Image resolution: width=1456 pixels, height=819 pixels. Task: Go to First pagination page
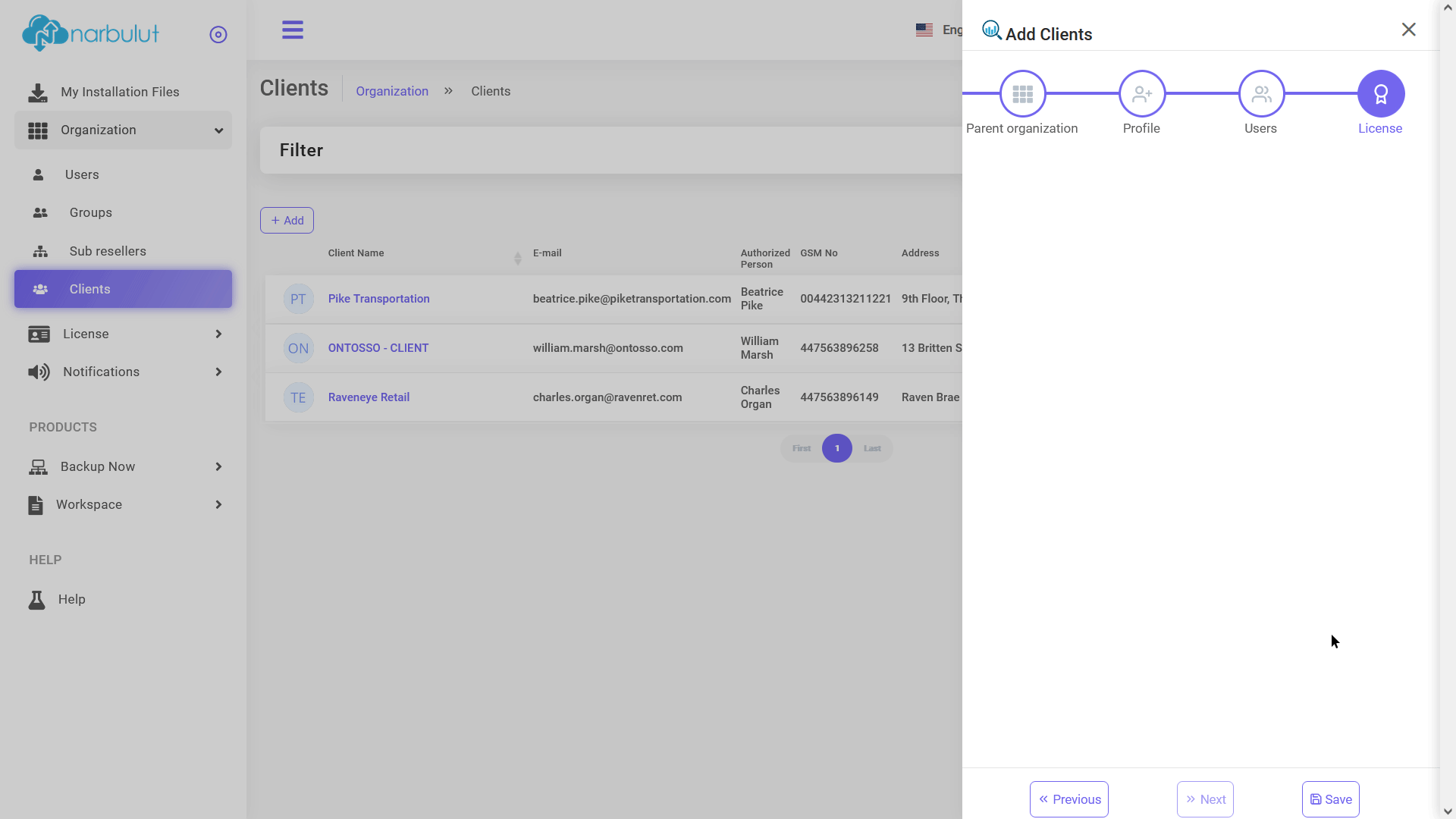pyautogui.click(x=802, y=448)
